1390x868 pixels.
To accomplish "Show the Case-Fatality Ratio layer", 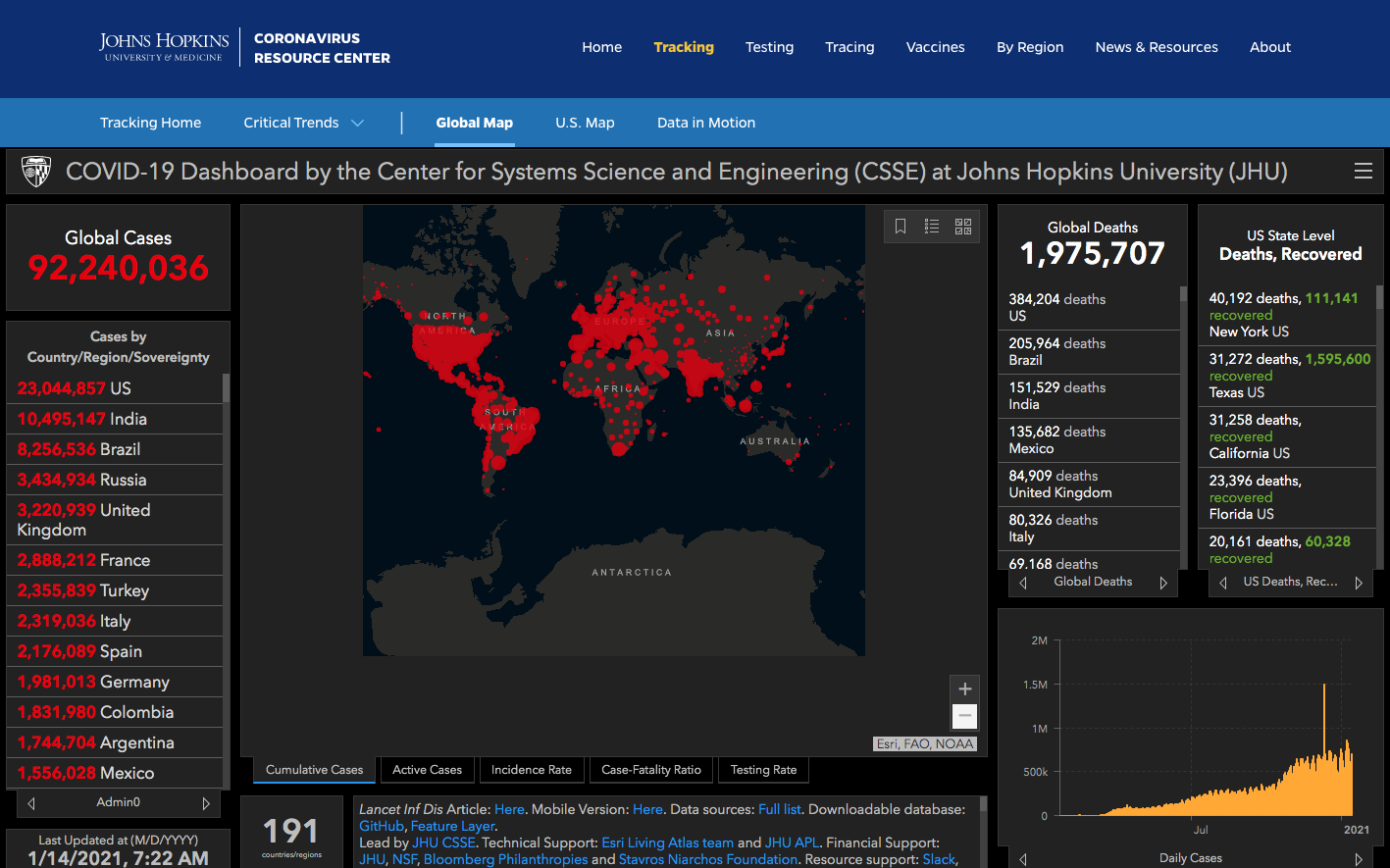I will click(x=650, y=770).
